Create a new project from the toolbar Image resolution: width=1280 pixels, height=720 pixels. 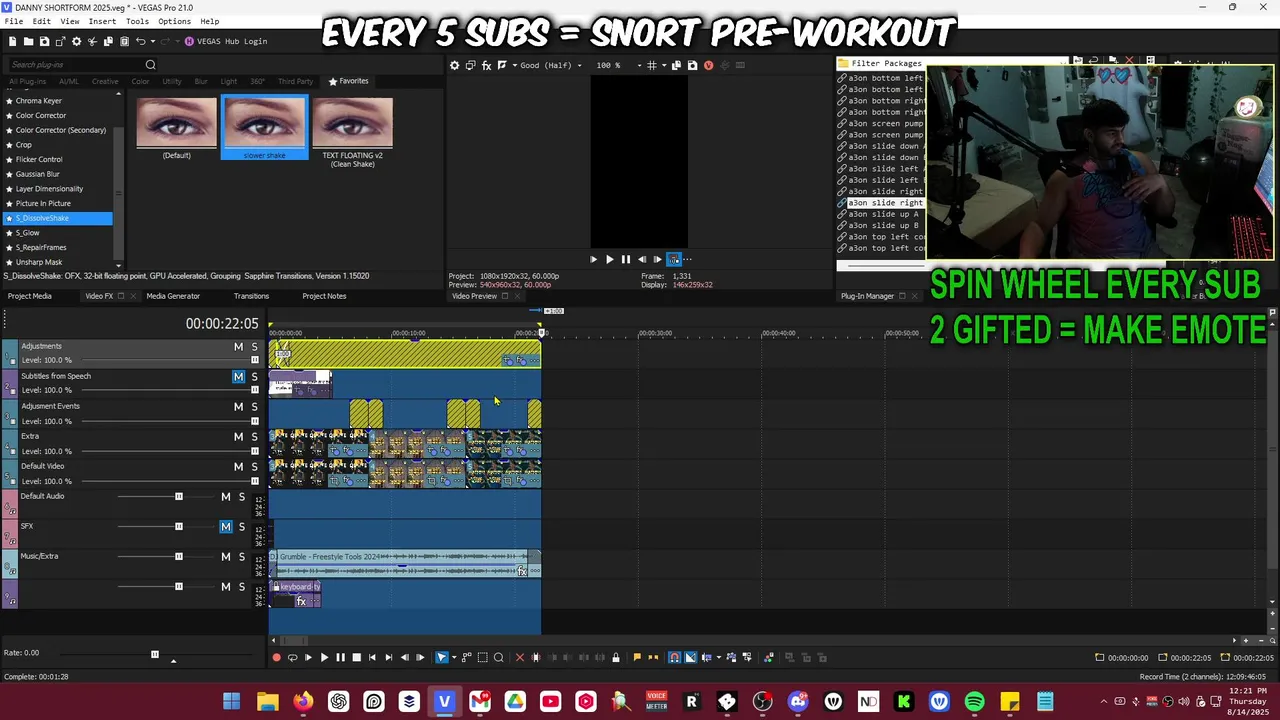(x=12, y=41)
